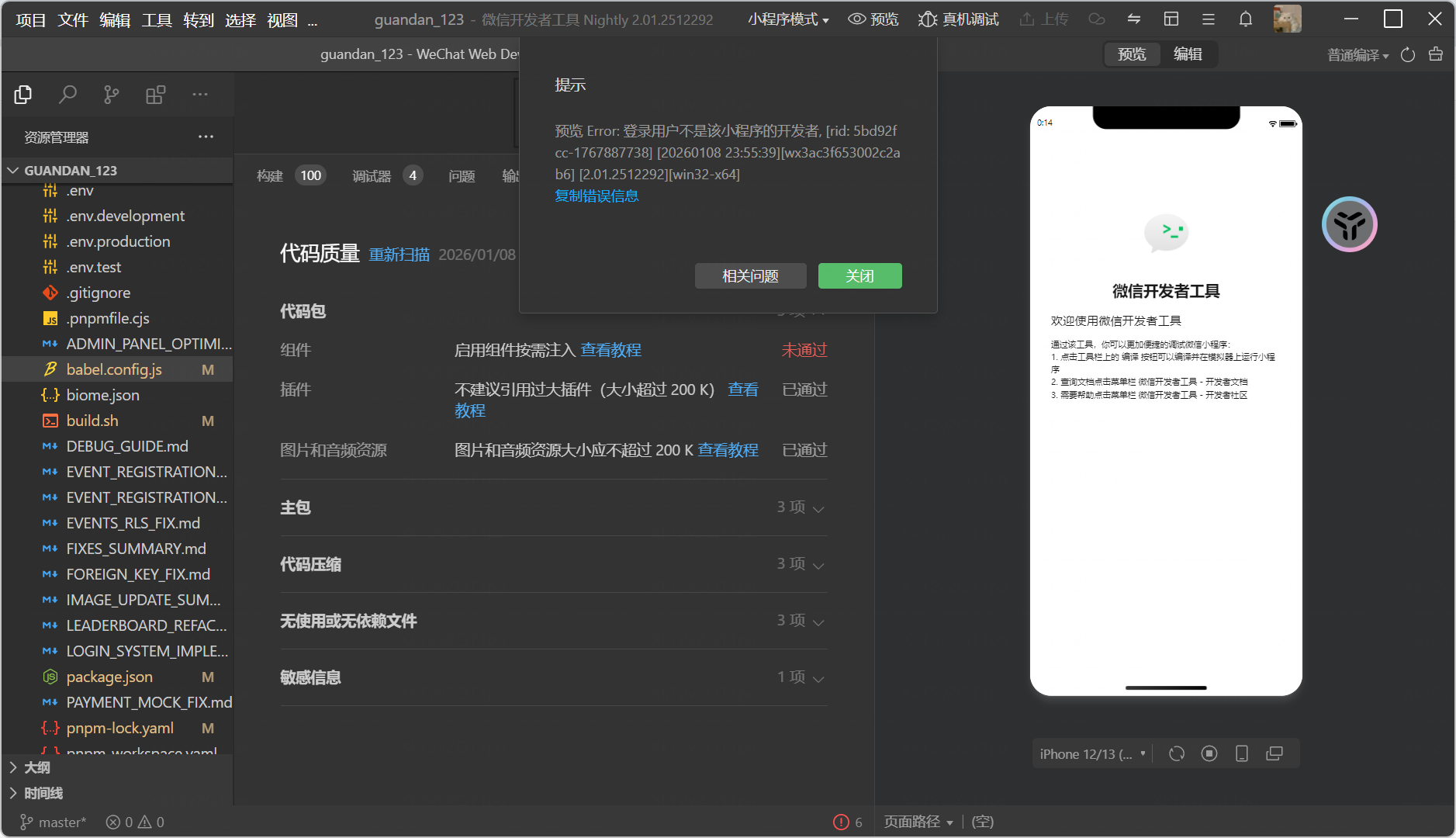This screenshot has height=838, width=1456.
Task: Open the Search icon in activity bar
Action: (67, 95)
